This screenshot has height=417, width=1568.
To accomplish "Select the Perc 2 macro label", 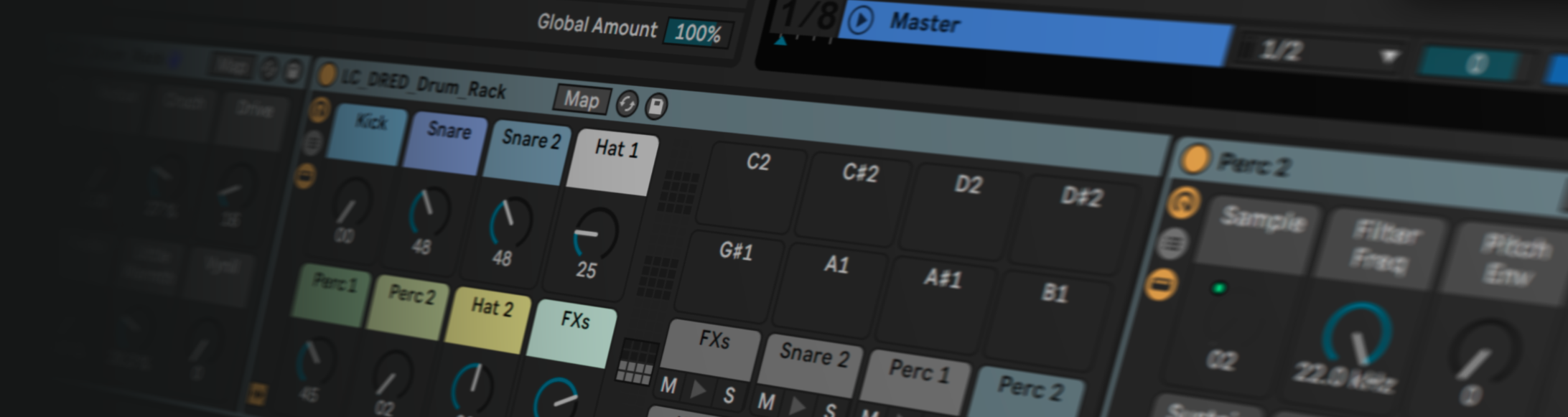I will point(407,307).
